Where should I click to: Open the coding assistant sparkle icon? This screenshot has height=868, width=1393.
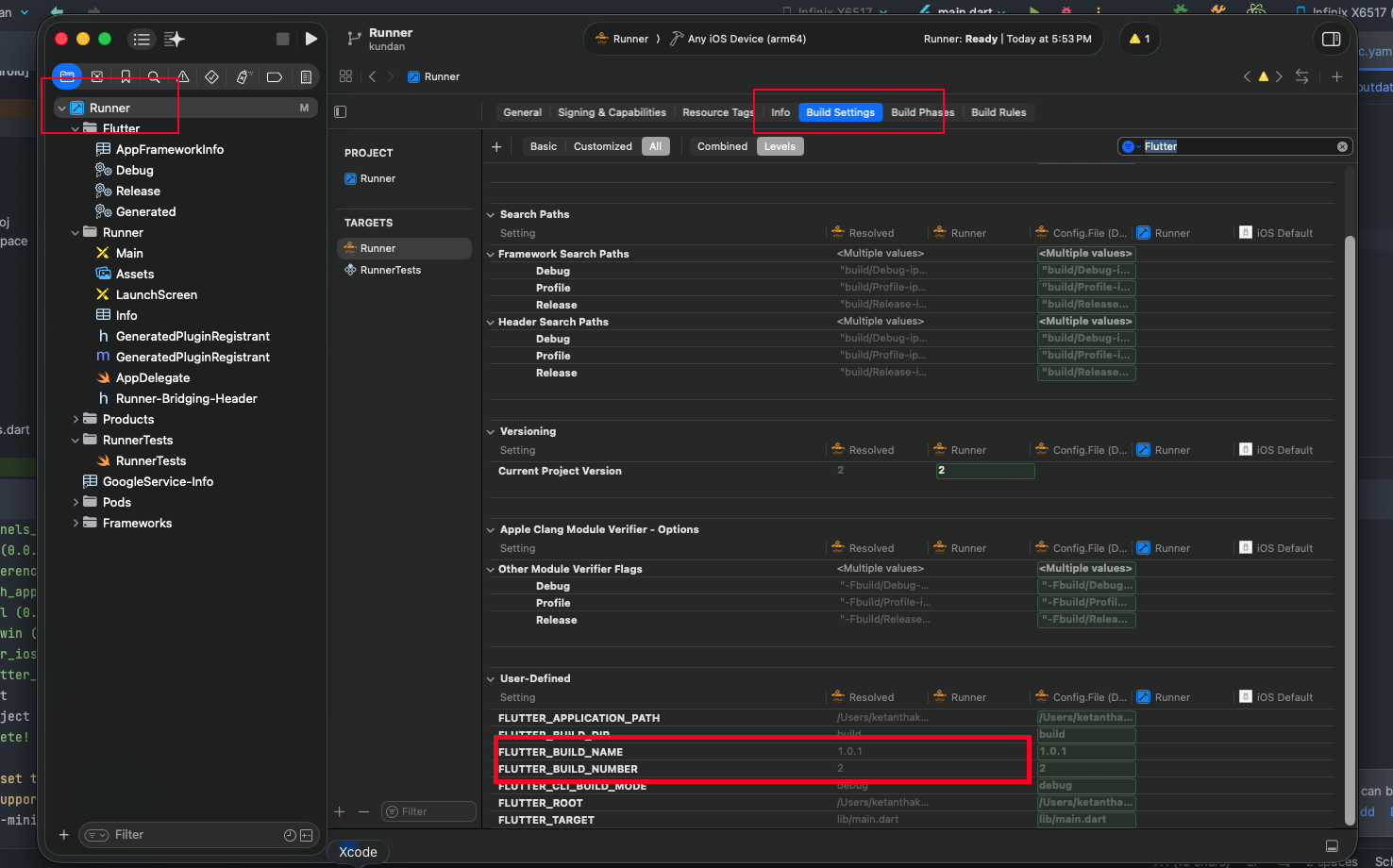tap(175, 39)
